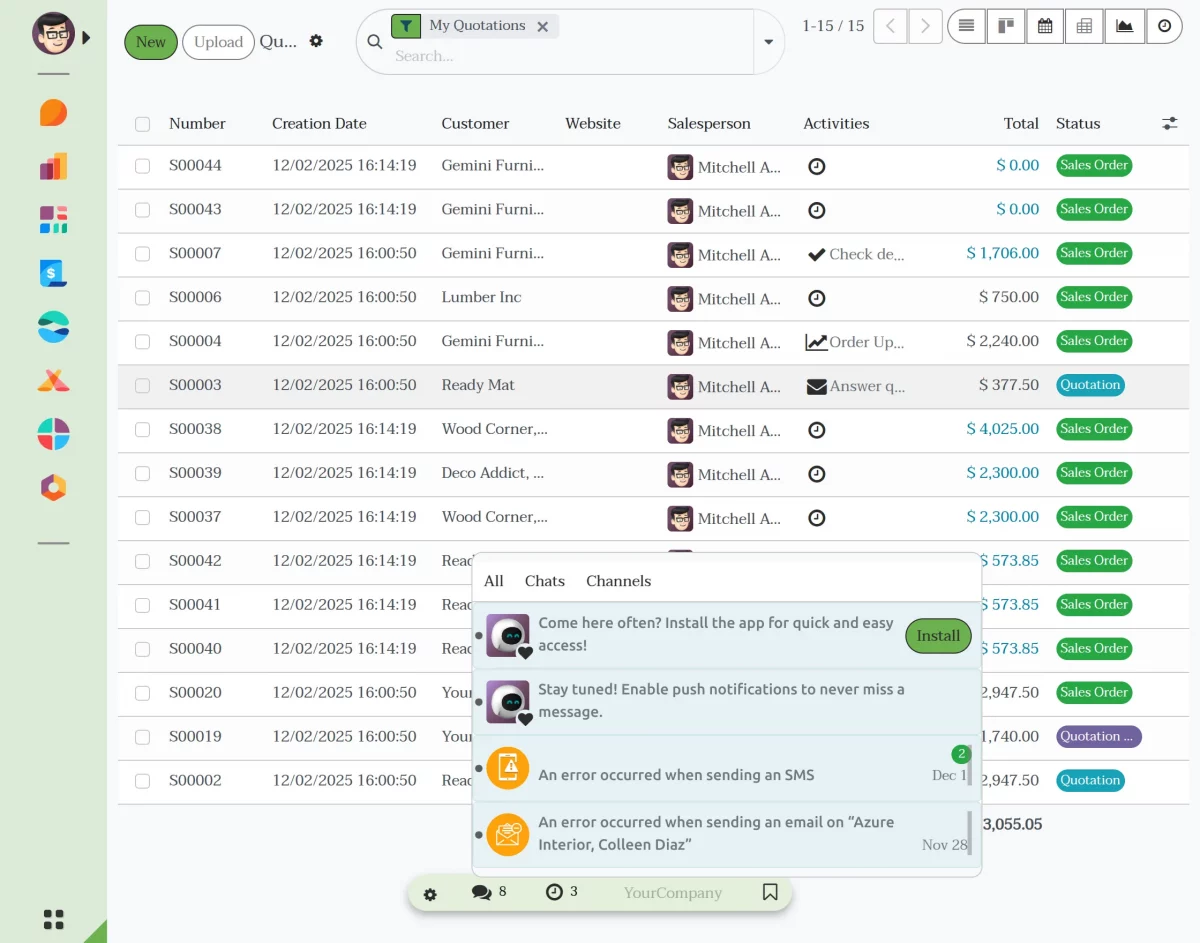The width and height of the screenshot is (1200, 943).
Task: Switch to the pivot view
Action: click(x=1083, y=26)
